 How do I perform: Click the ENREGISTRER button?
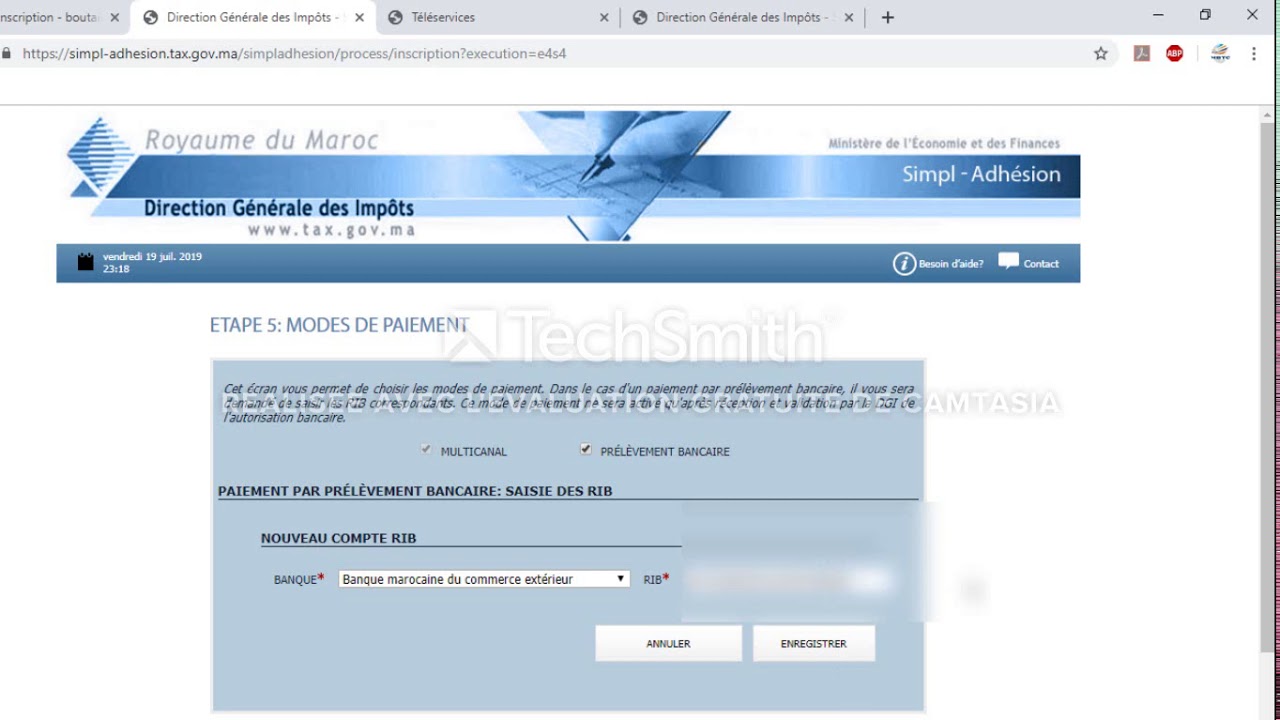pos(814,644)
